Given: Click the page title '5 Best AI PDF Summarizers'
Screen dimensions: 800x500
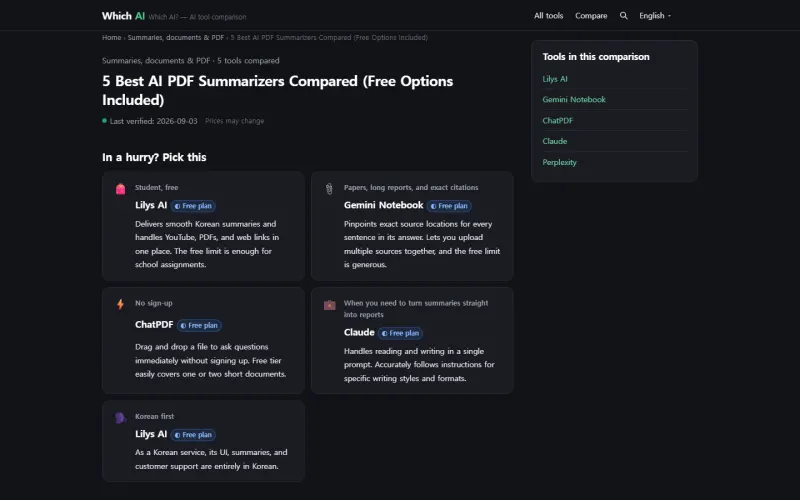Looking at the screenshot, I should (278, 90).
